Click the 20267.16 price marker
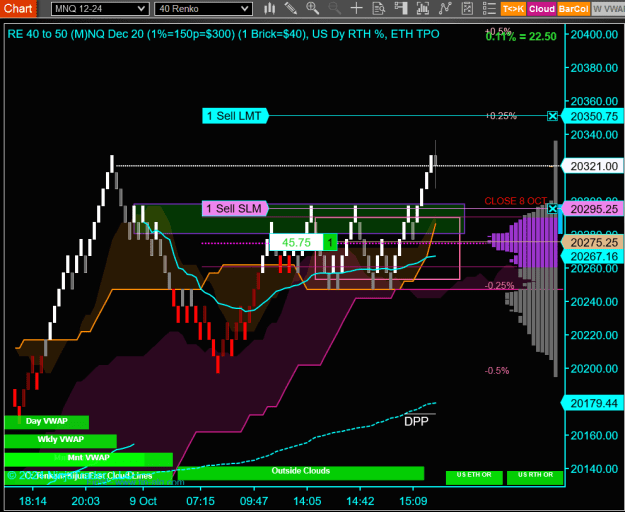Image resolution: width=625 pixels, height=512 pixels. tap(594, 257)
